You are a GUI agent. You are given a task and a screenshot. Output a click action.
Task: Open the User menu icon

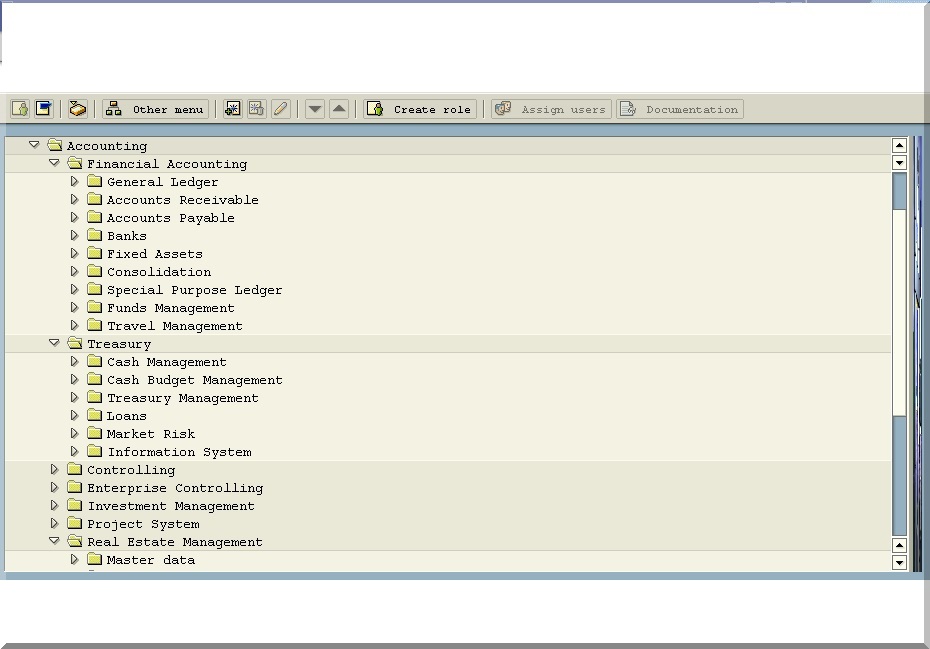20,109
